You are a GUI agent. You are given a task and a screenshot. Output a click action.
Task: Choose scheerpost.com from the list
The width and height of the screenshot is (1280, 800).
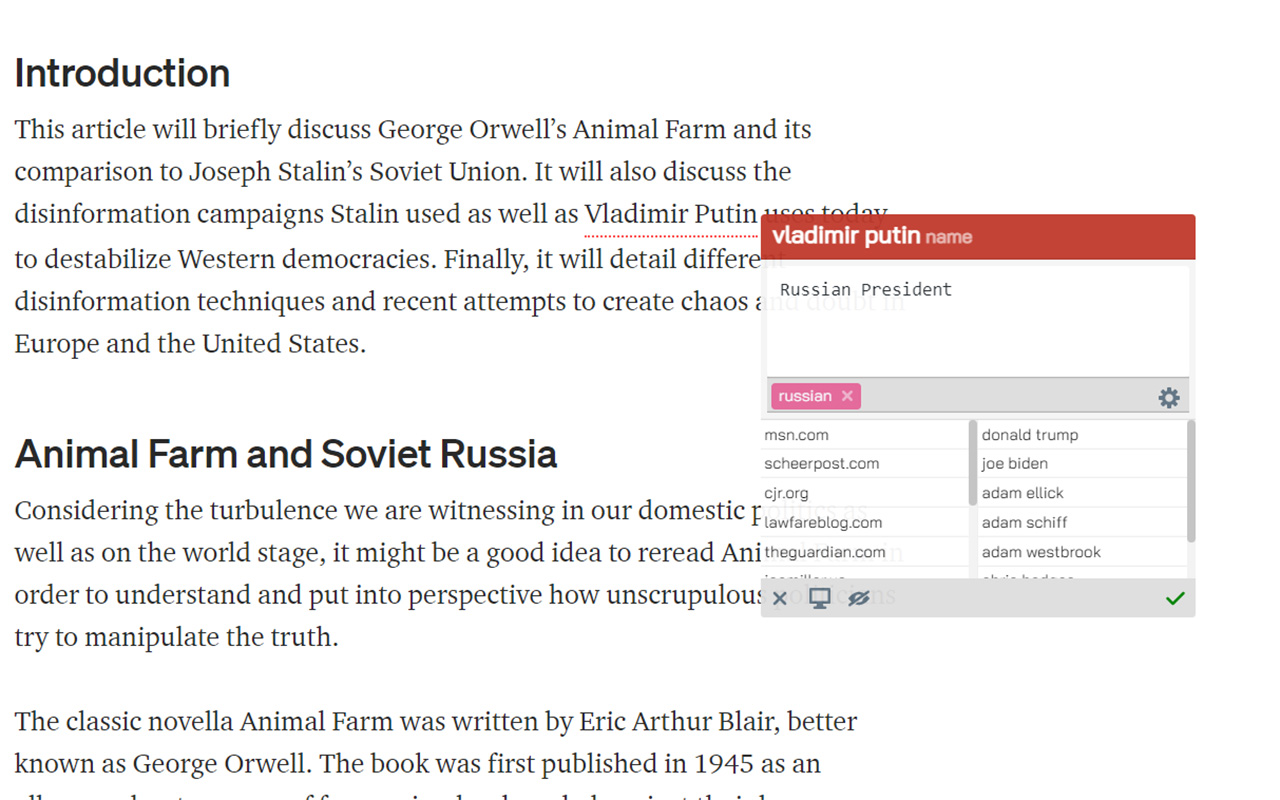tap(864, 464)
